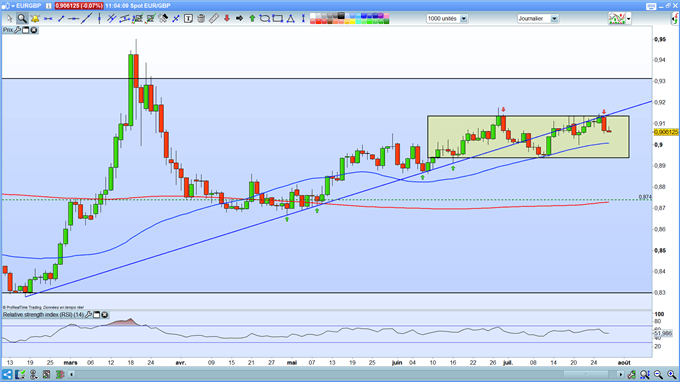This screenshot has height=382, width=680.
Task: Select the first Fibonacci grid tool
Action: (137, 19)
